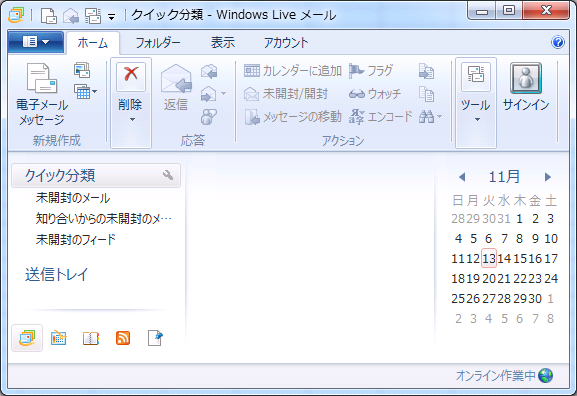Open the binoculars find dropdown arrow
Screen dimensions: 577x396
(x=439, y=117)
